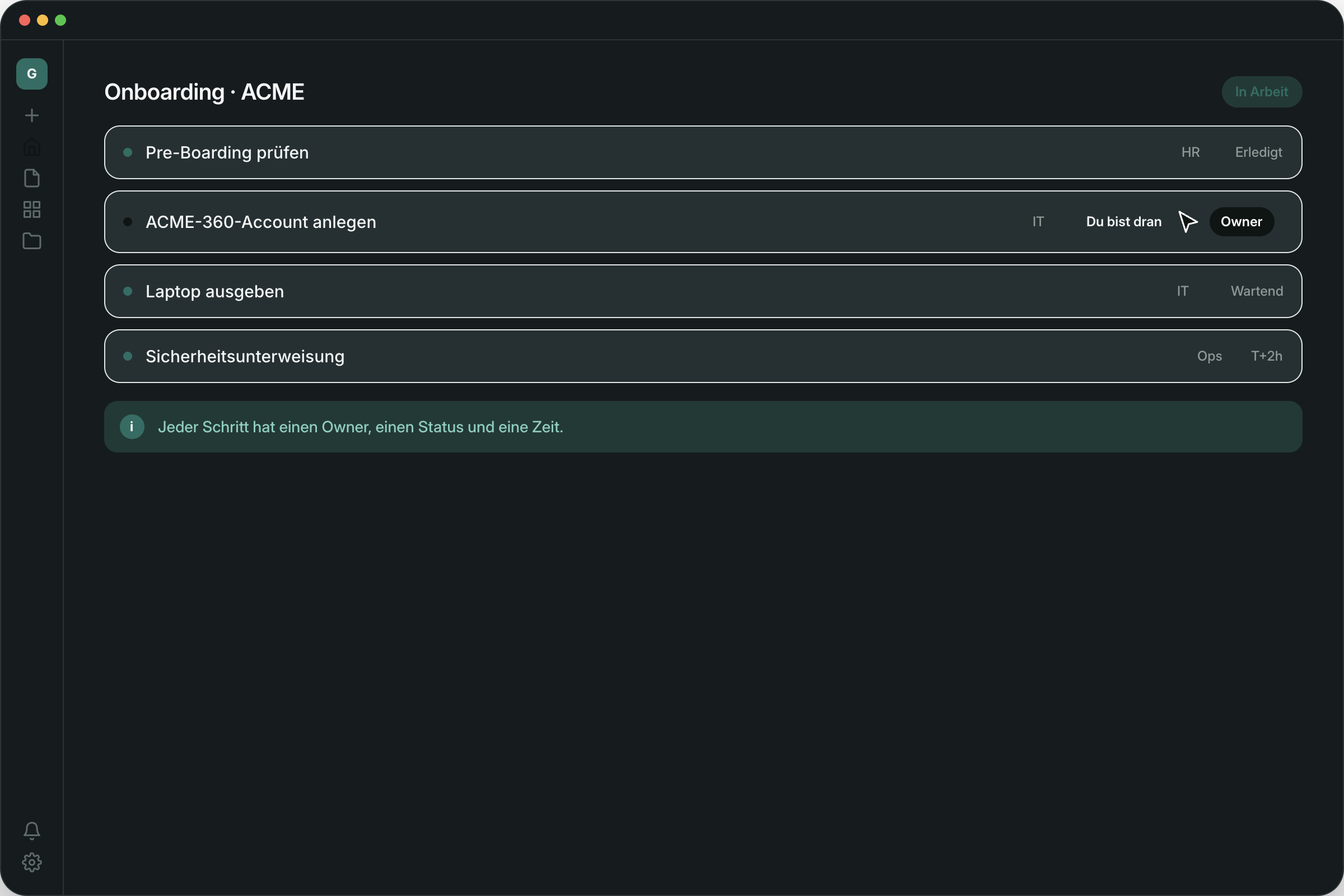Click the red close window button
The image size is (1344, 896).
25,21
